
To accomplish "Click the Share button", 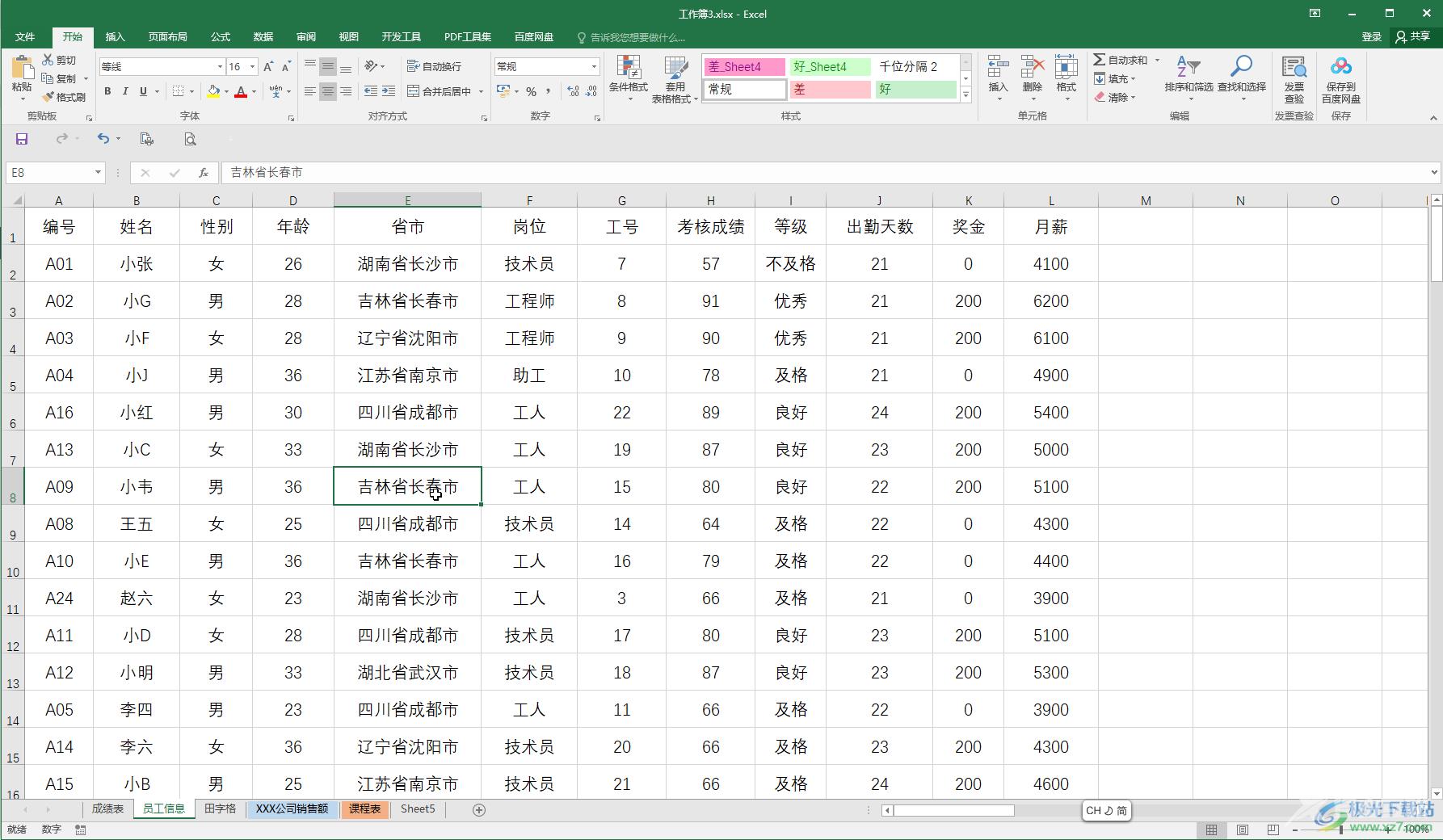I will (x=1413, y=37).
